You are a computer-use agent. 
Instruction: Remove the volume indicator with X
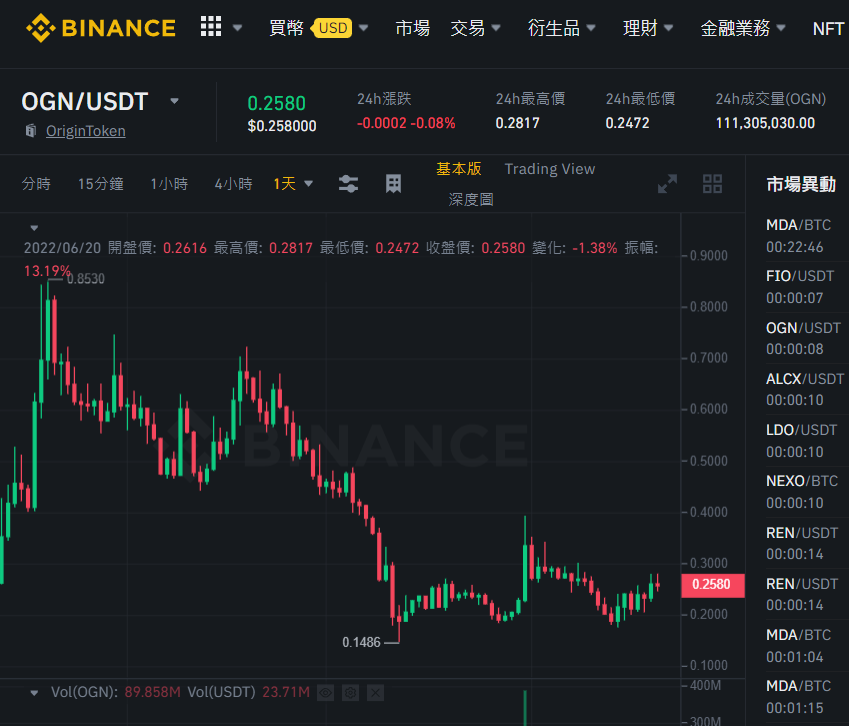pos(375,692)
